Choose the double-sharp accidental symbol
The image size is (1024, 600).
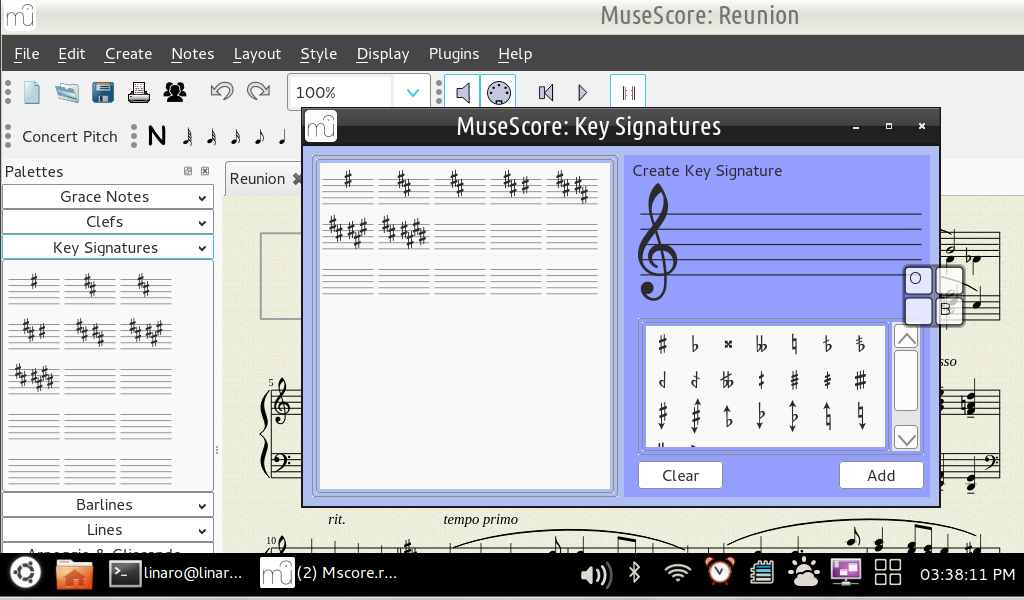(x=728, y=344)
